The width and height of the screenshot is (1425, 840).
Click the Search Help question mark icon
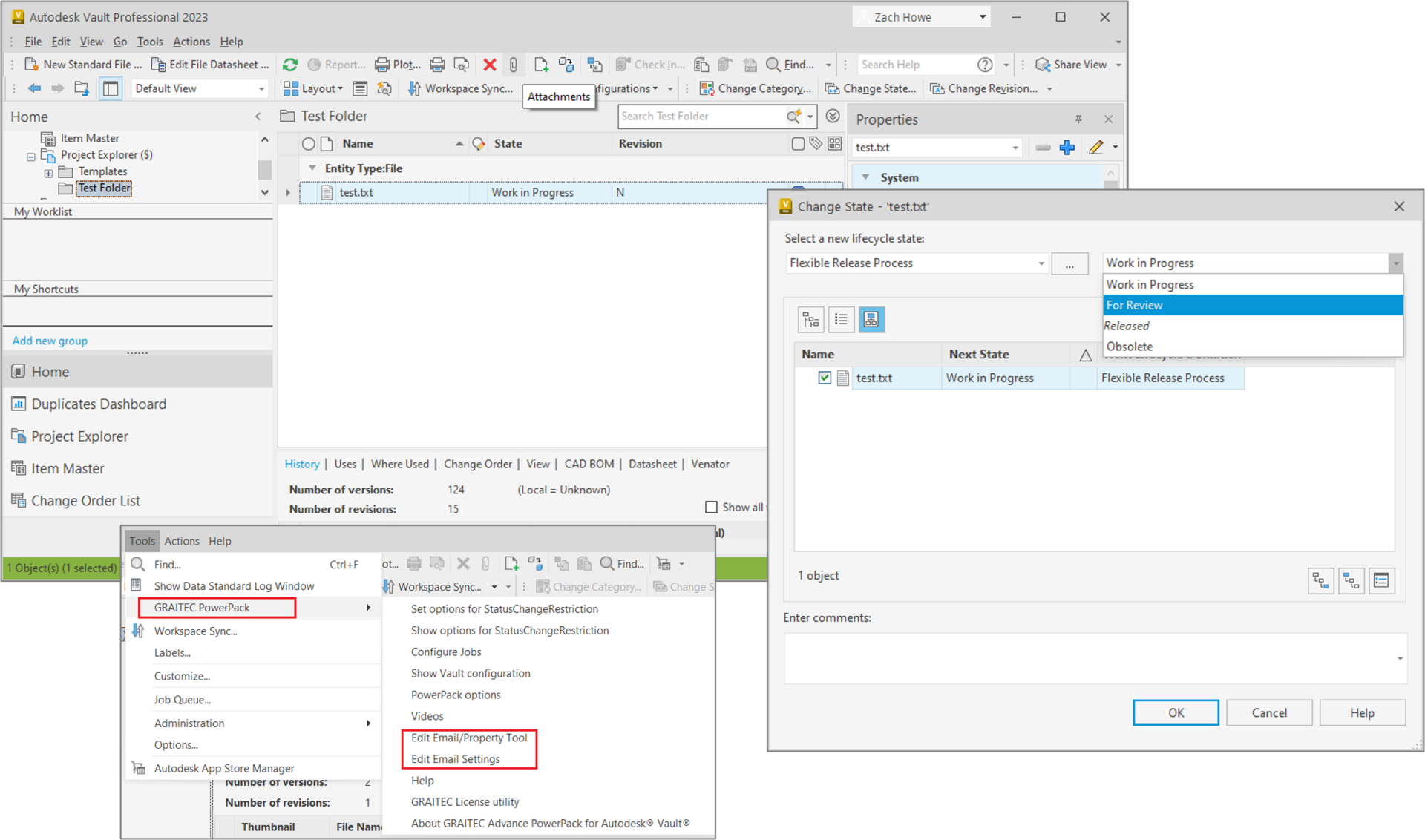[x=985, y=65]
